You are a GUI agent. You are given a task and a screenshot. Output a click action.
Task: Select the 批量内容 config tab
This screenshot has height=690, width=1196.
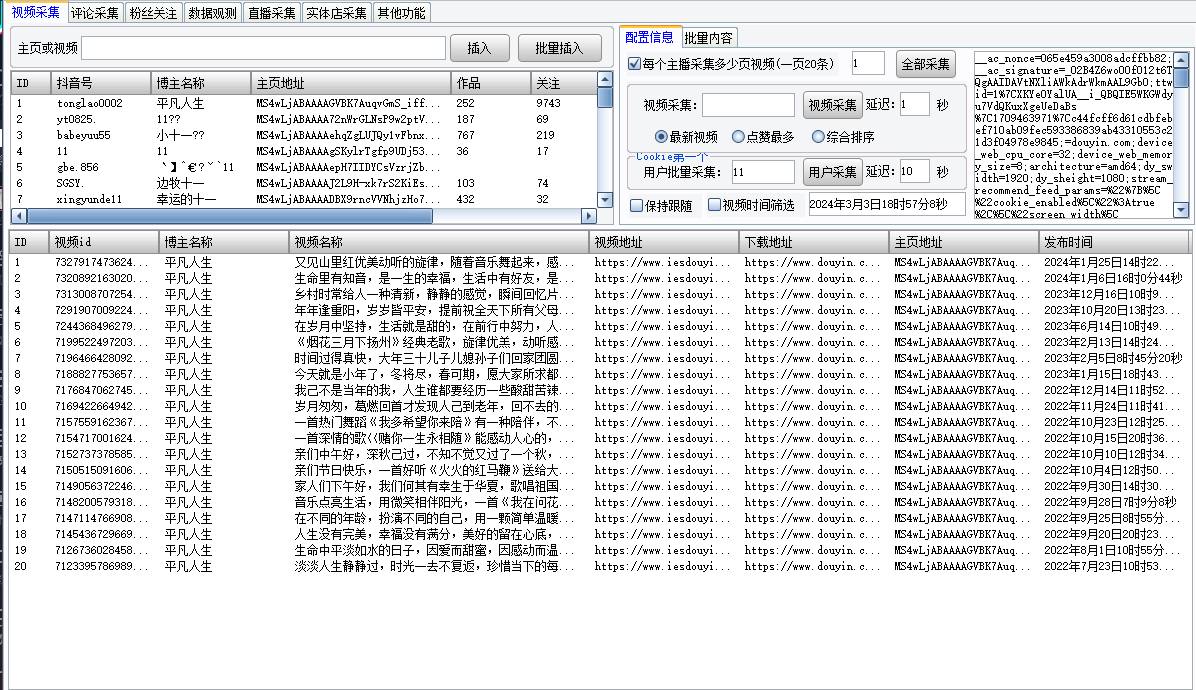[708, 38]
